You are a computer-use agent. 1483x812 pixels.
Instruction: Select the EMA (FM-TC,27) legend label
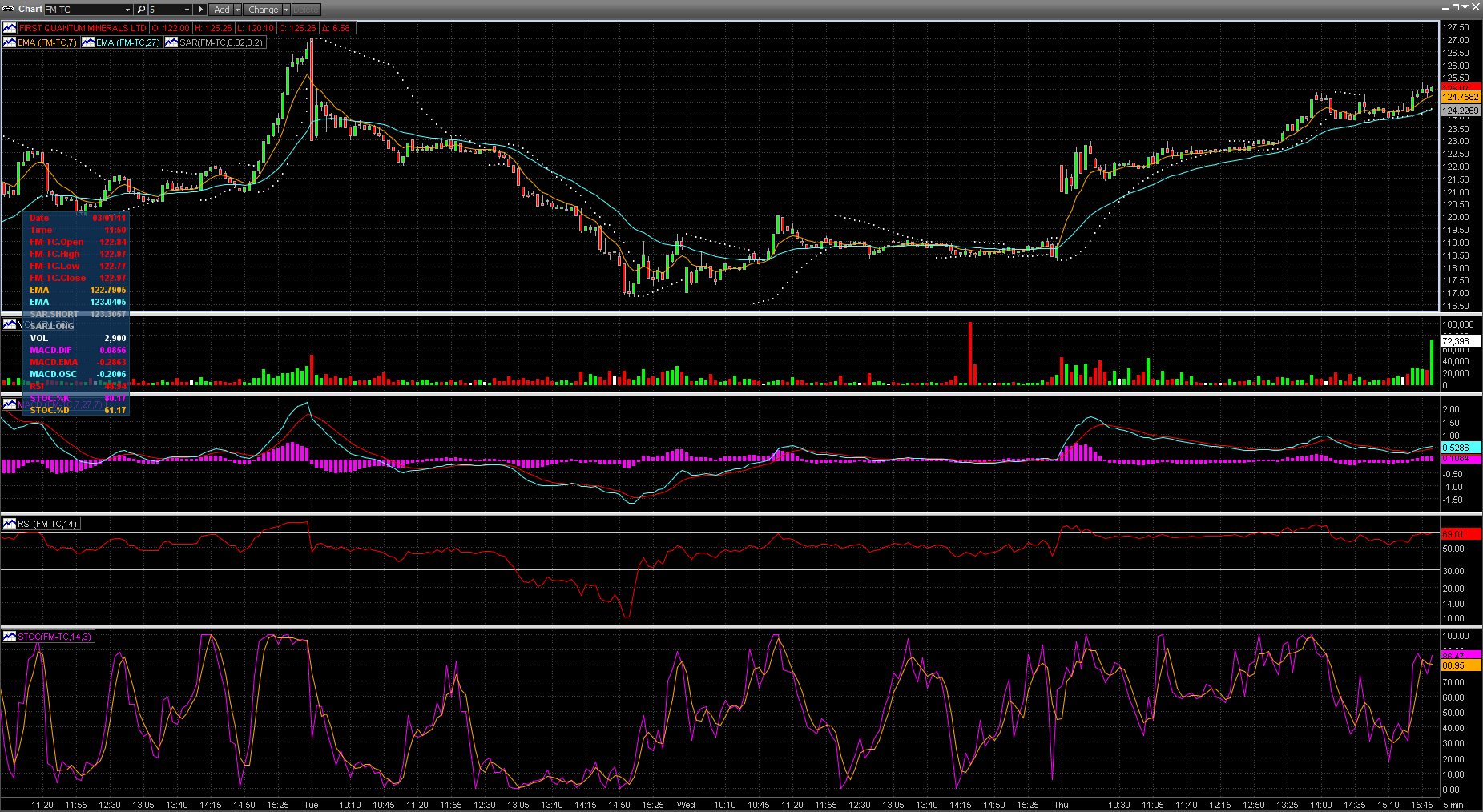click(x=128, y=42)
